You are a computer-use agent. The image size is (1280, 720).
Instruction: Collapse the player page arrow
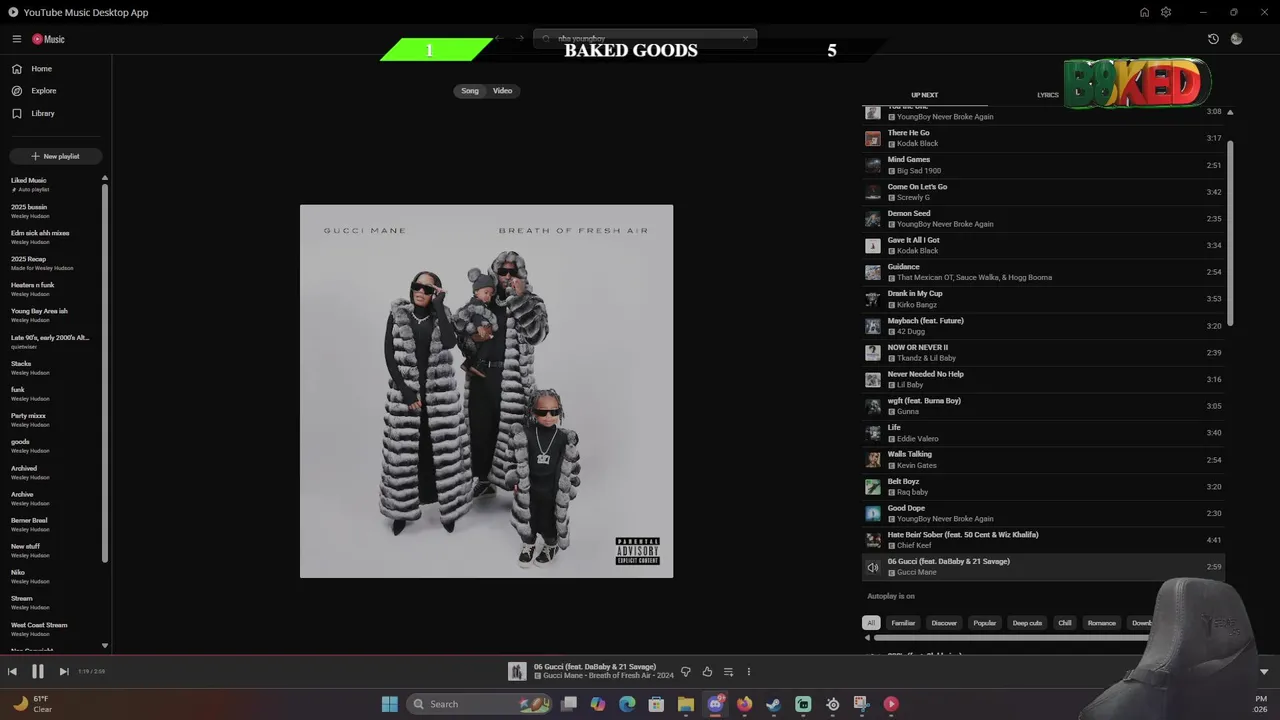1264,672
